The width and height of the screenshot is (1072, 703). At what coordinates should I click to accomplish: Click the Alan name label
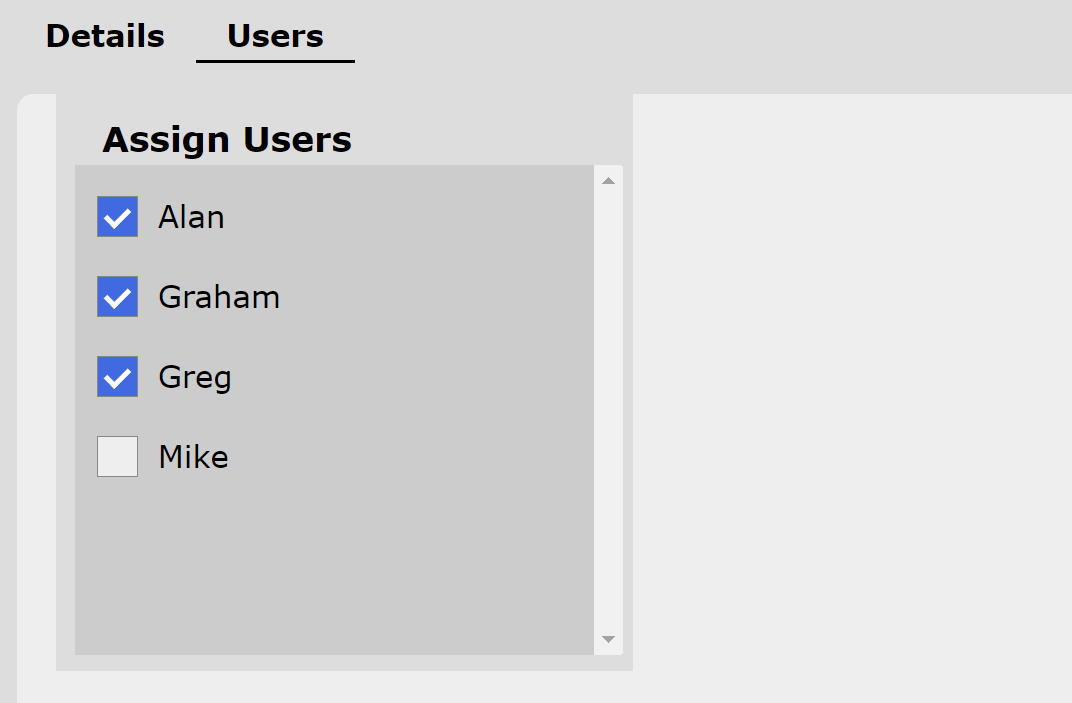[x=191, y=217]
